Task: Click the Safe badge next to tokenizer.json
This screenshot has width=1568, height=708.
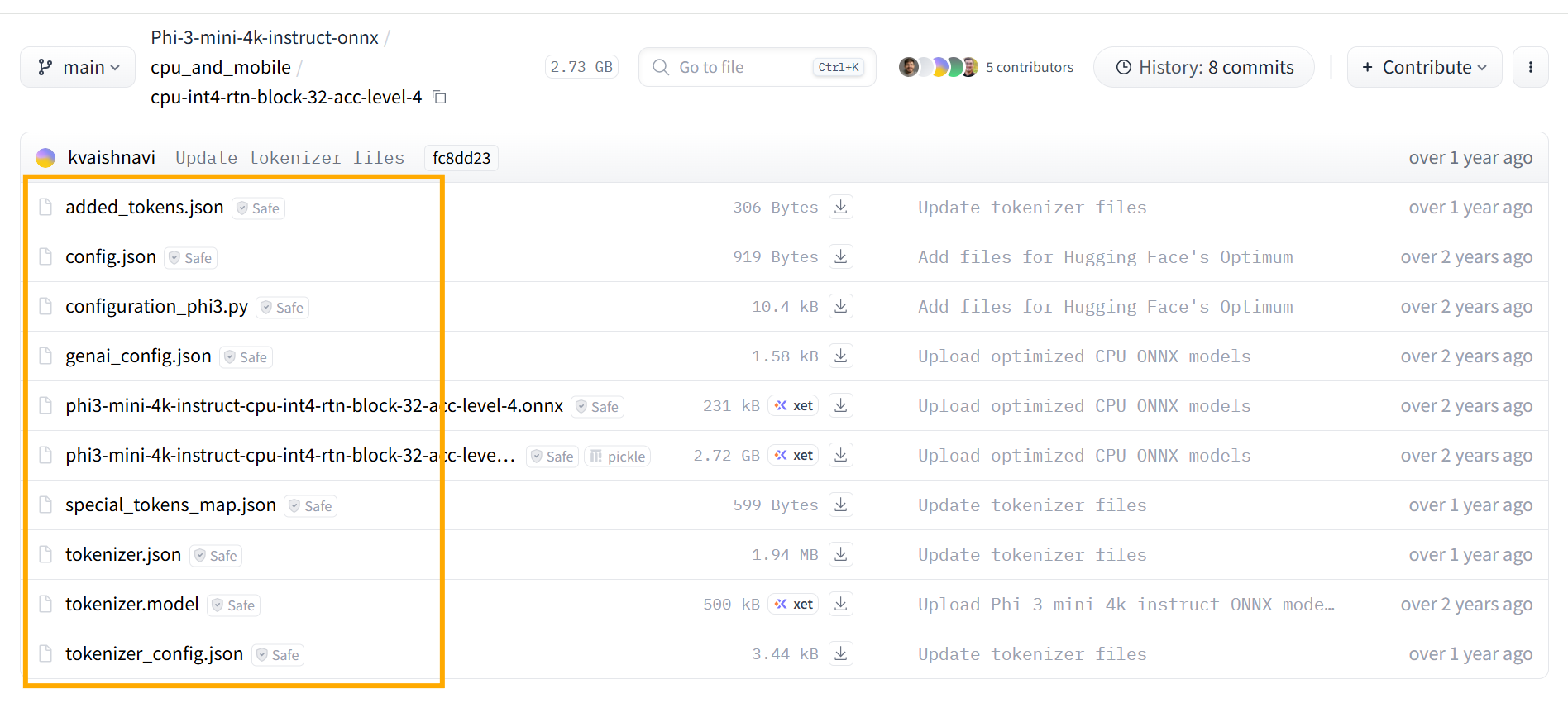Action: click(x=216, y=555)
